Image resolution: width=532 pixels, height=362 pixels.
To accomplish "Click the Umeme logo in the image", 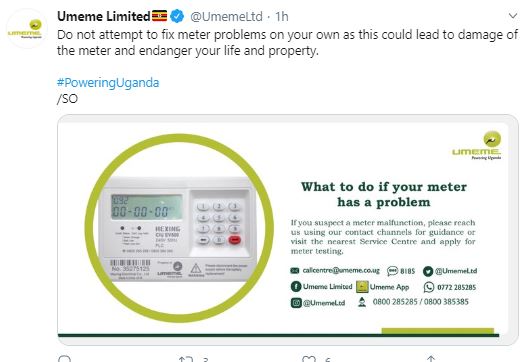I will (477, 145).
